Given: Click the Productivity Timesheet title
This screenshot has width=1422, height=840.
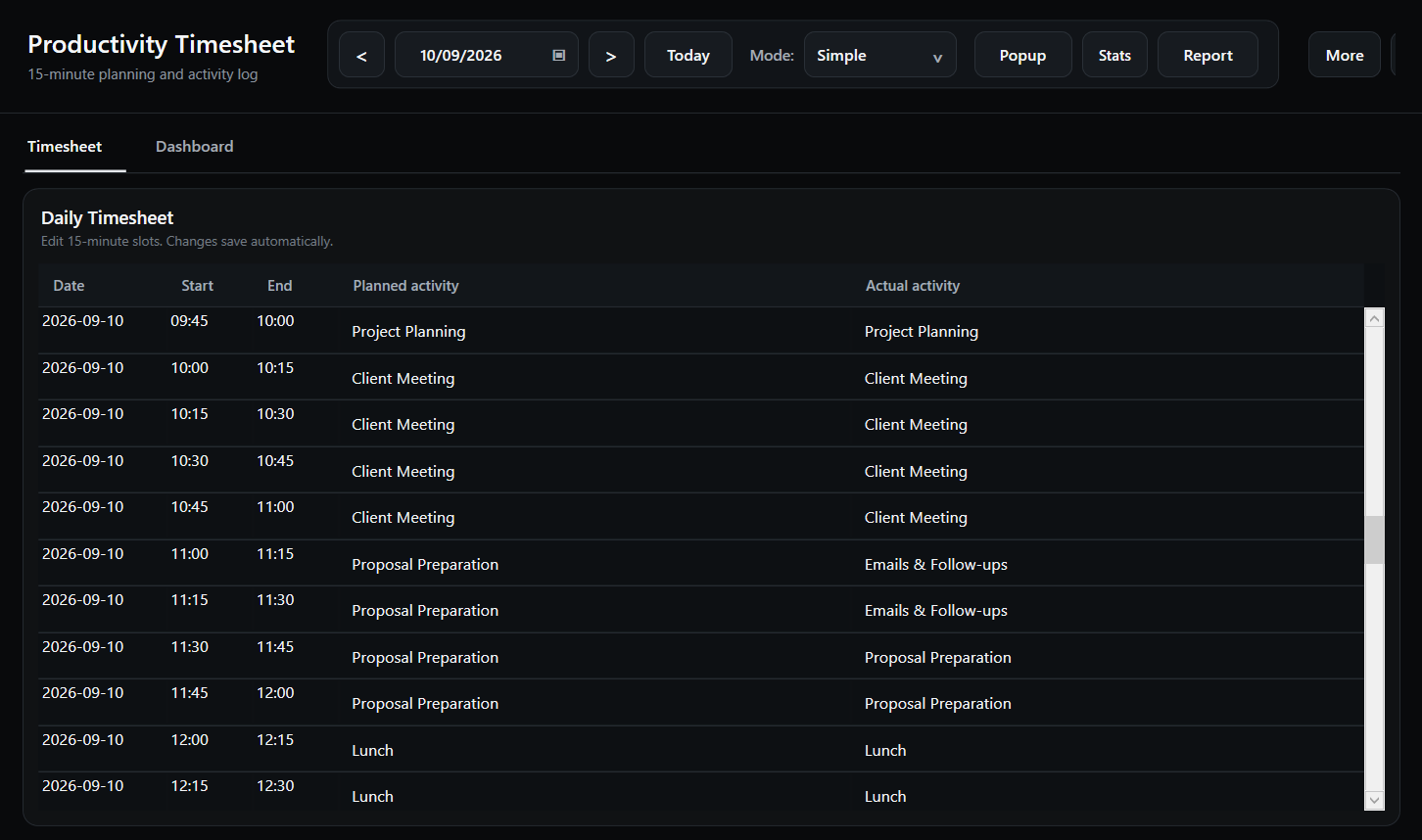Looking at the screenshot, I should point(161,44).
